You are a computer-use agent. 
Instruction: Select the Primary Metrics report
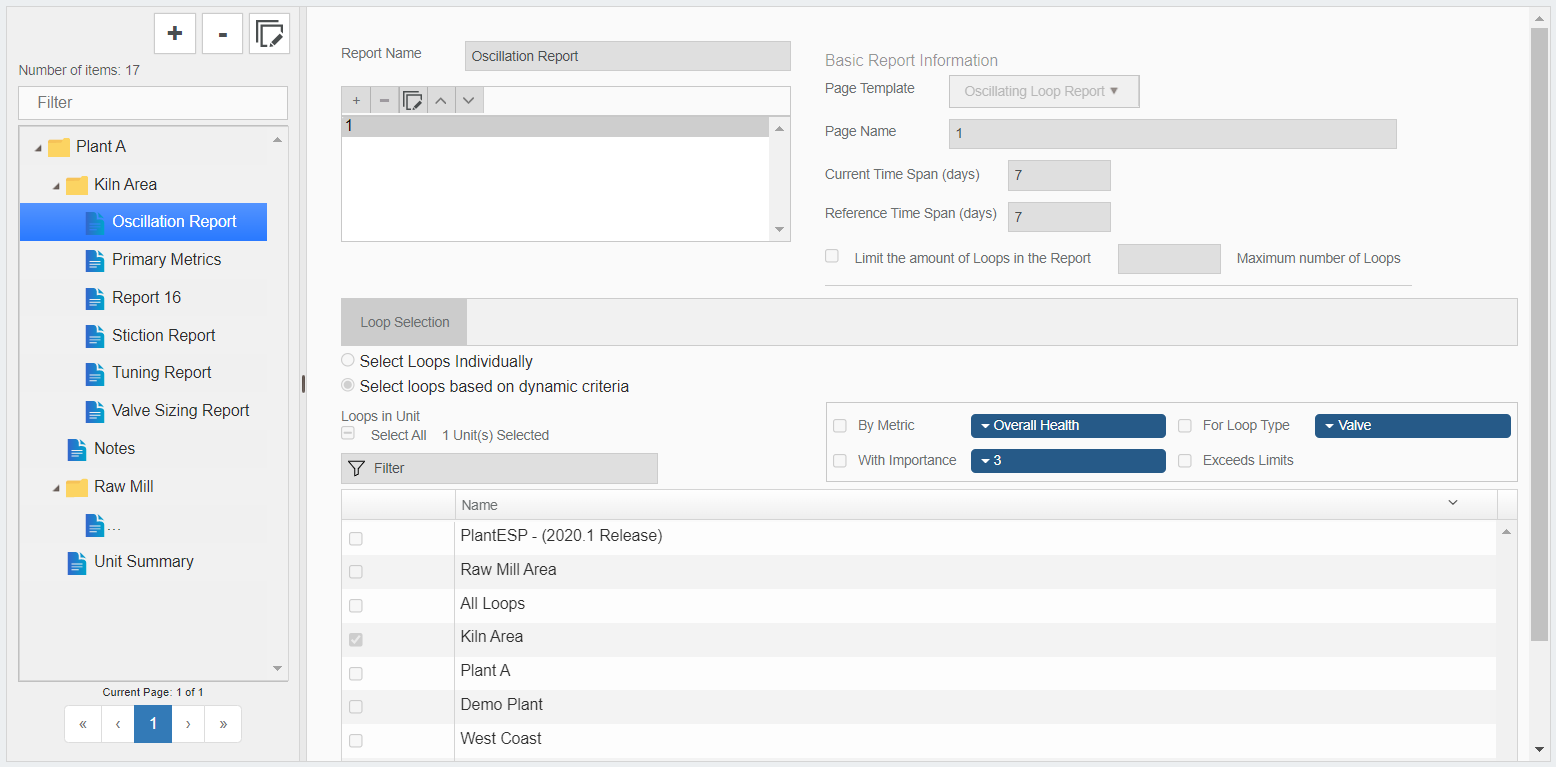166,260
